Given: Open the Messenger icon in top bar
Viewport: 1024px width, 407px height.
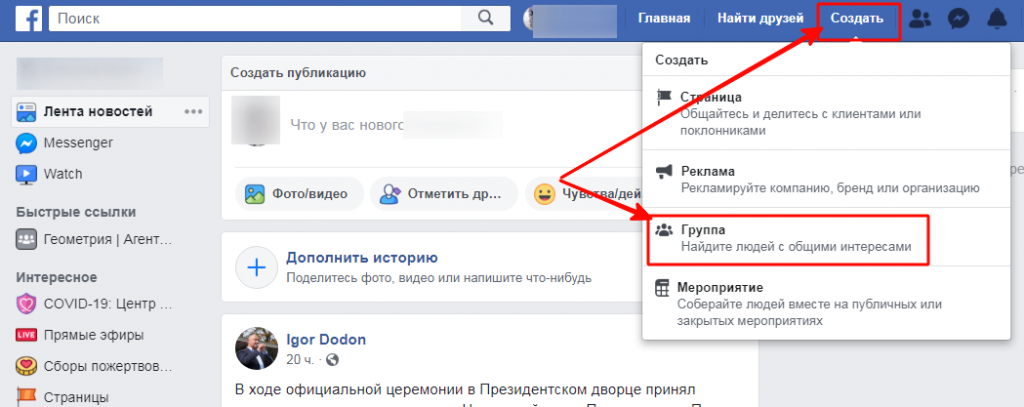Looking at the screenshot, I should click(958, 19).
